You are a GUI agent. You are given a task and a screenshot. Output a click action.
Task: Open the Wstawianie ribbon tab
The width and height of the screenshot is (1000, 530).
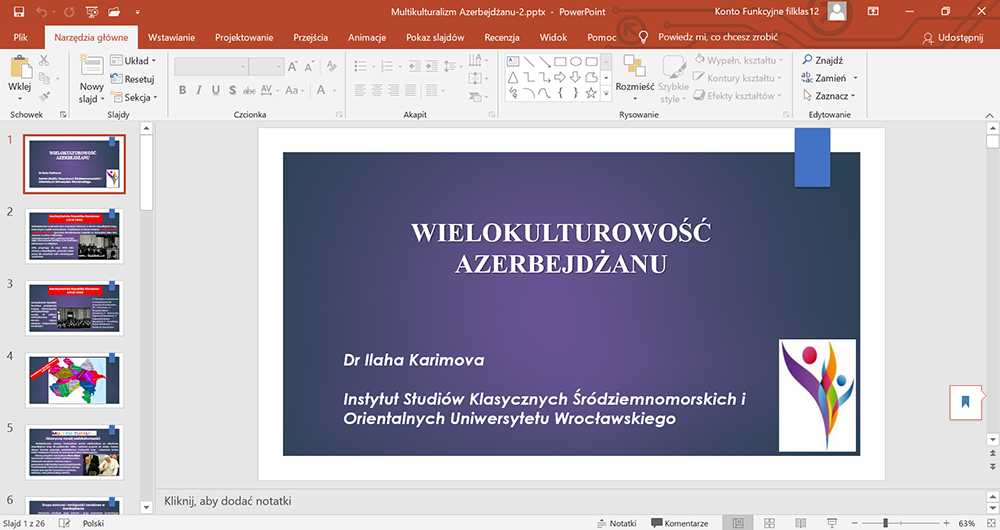click(x=171, y=37)
